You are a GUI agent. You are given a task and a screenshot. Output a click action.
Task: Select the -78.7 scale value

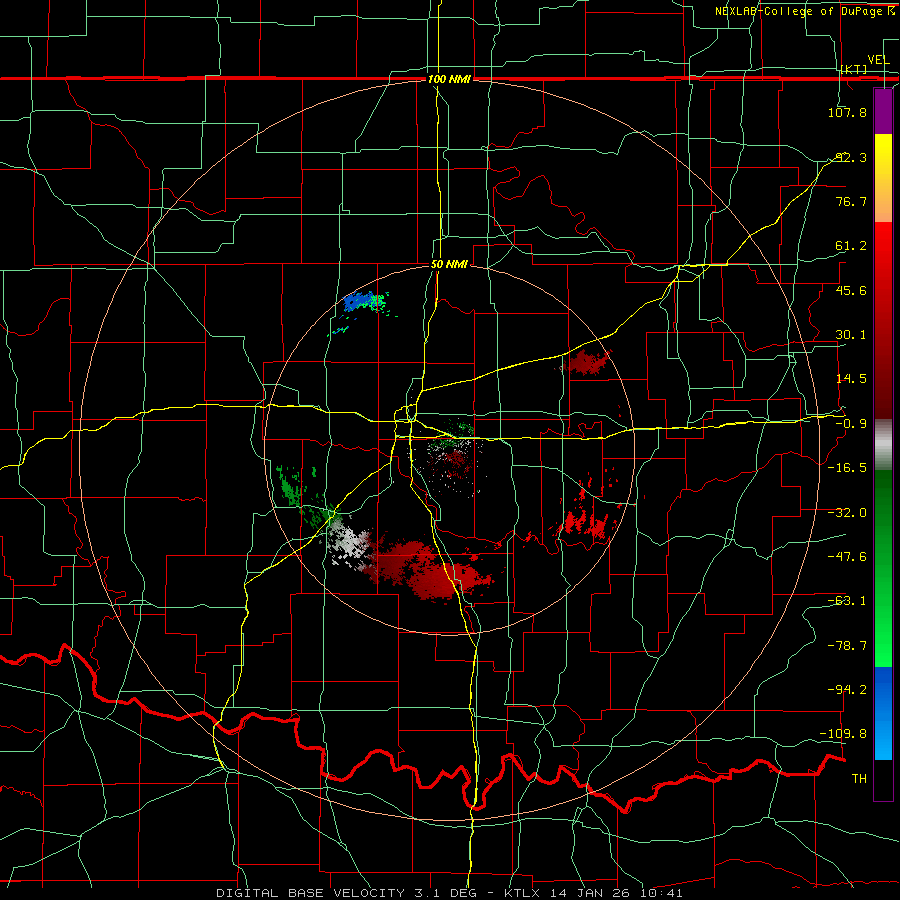coord(847,646)
